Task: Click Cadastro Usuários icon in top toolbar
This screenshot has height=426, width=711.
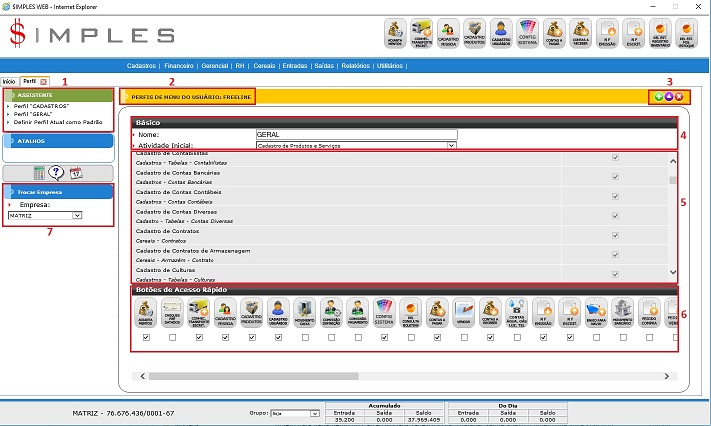Action: [x=501, y=35]
